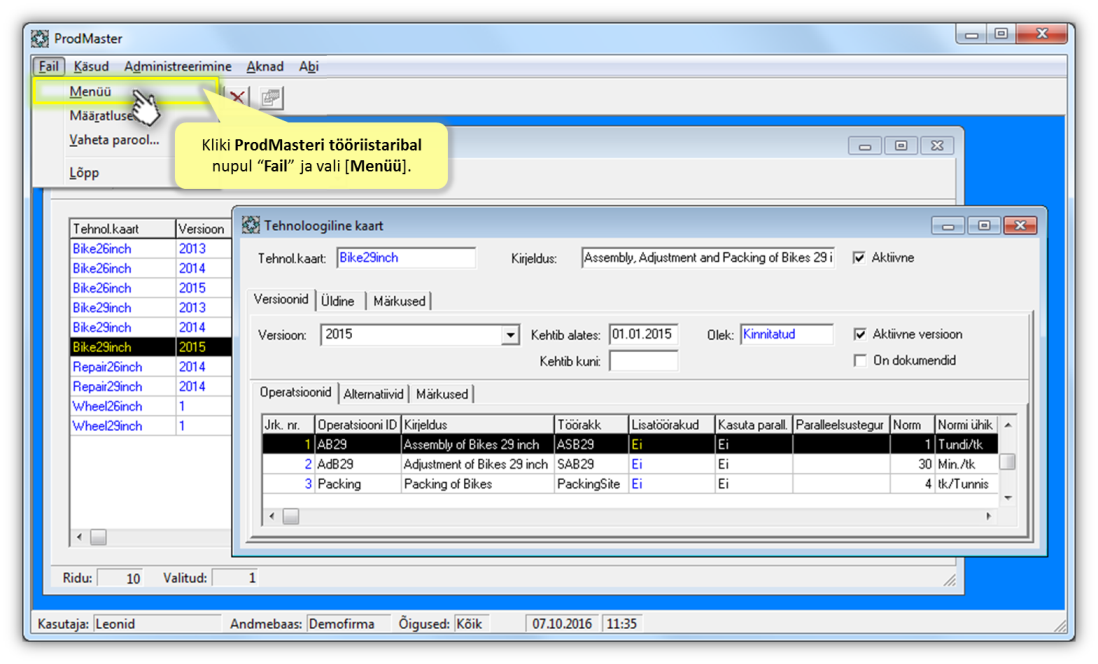
Task: Expand the Versioon dropdown
Action: click(511, 336)
